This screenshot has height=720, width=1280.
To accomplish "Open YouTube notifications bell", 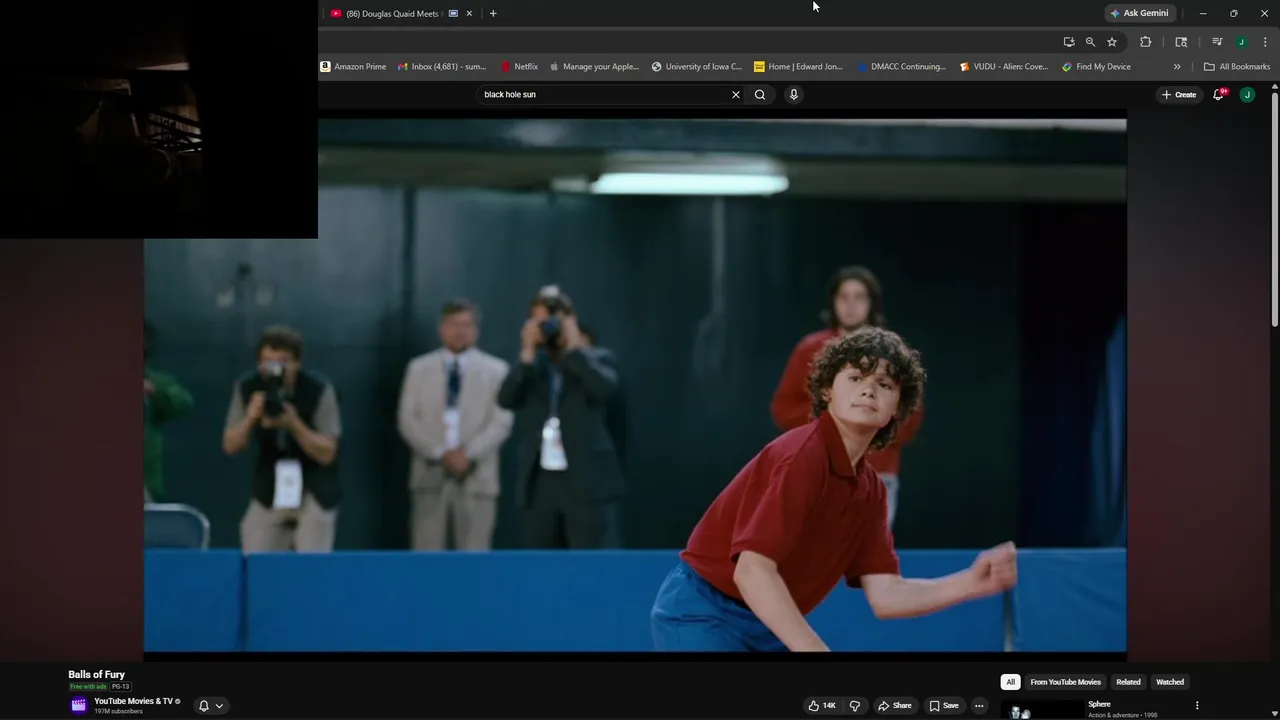I will (x=1219, y=94).
